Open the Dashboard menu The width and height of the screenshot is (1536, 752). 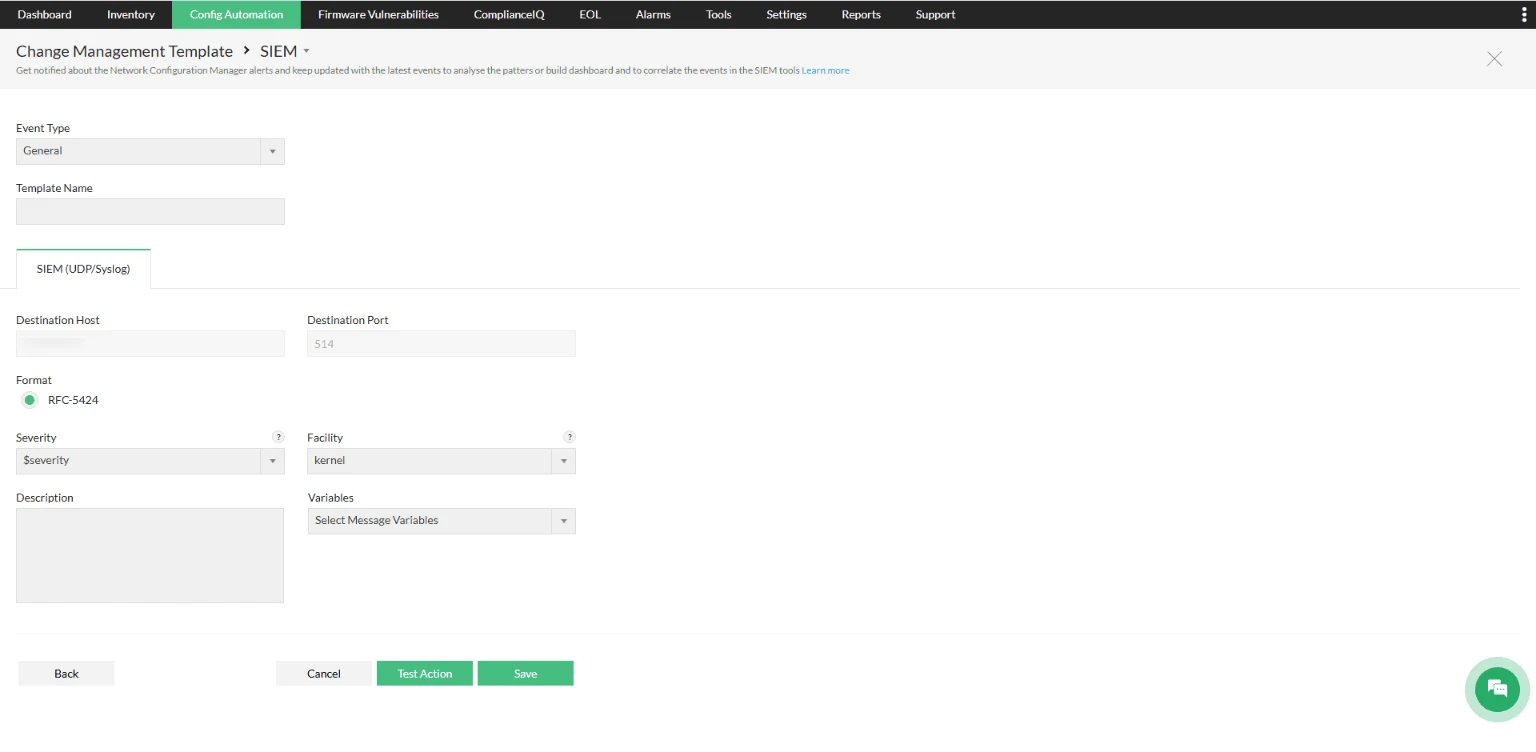coord(45,14)
